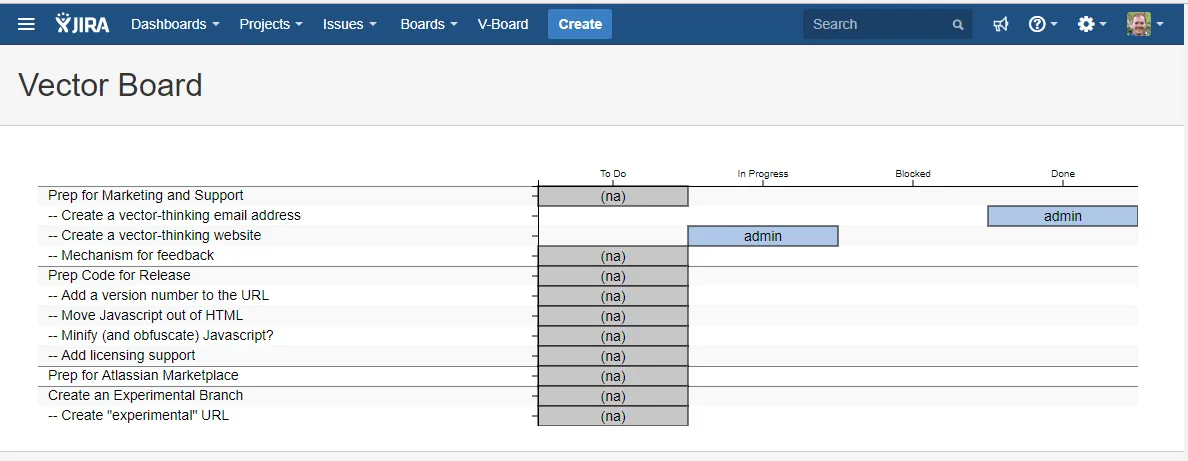This screenshot has height=461, width=1188.
Task: Click 'Prep for Marketing and Support' row label
Action: coord(145,196)
